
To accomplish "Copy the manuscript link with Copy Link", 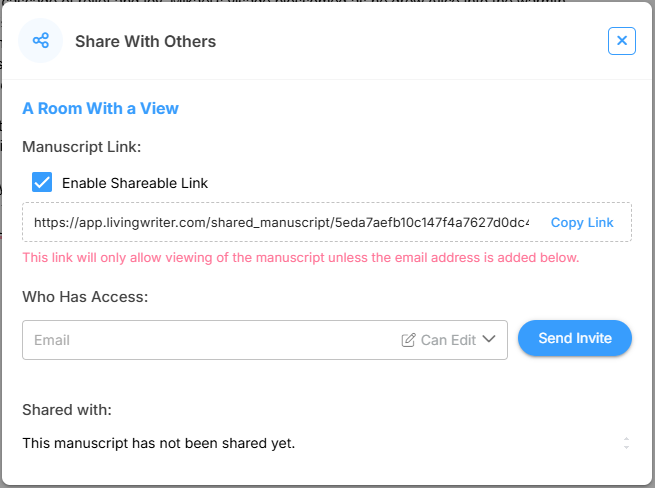I will click(582, 222).
